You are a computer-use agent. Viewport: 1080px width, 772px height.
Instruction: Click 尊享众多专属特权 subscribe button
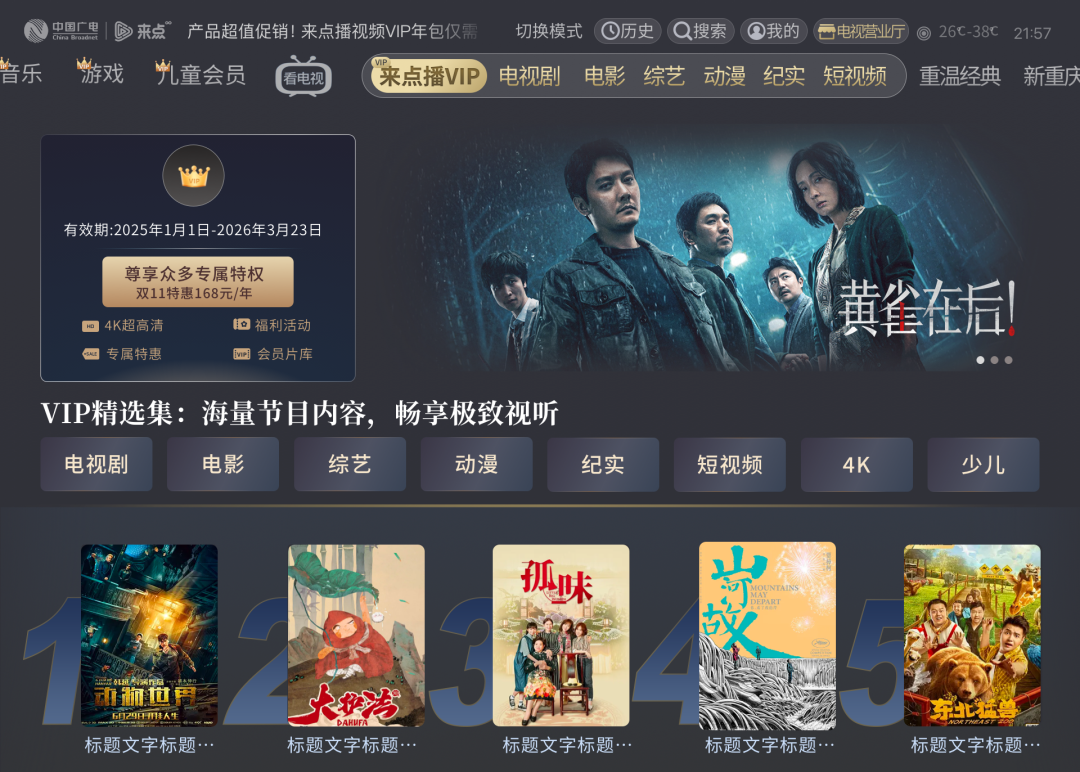click(x=198, y=282)
